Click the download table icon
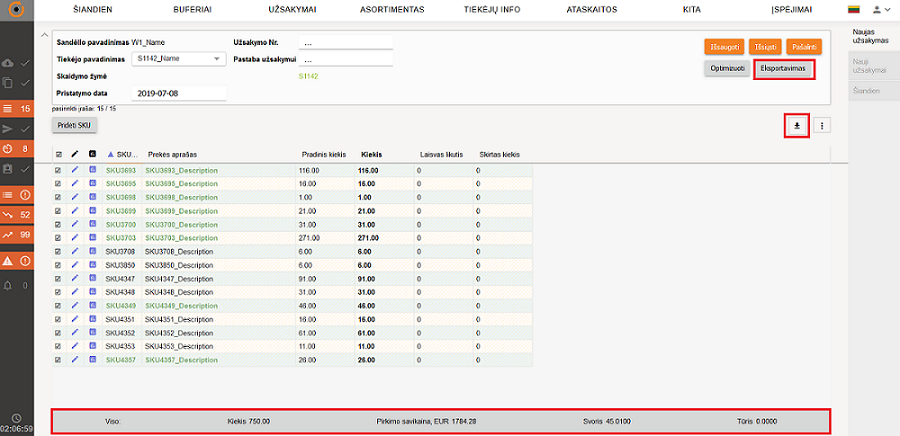The height and width of the screenshot is (436, 900). click(x=797, y=125)
